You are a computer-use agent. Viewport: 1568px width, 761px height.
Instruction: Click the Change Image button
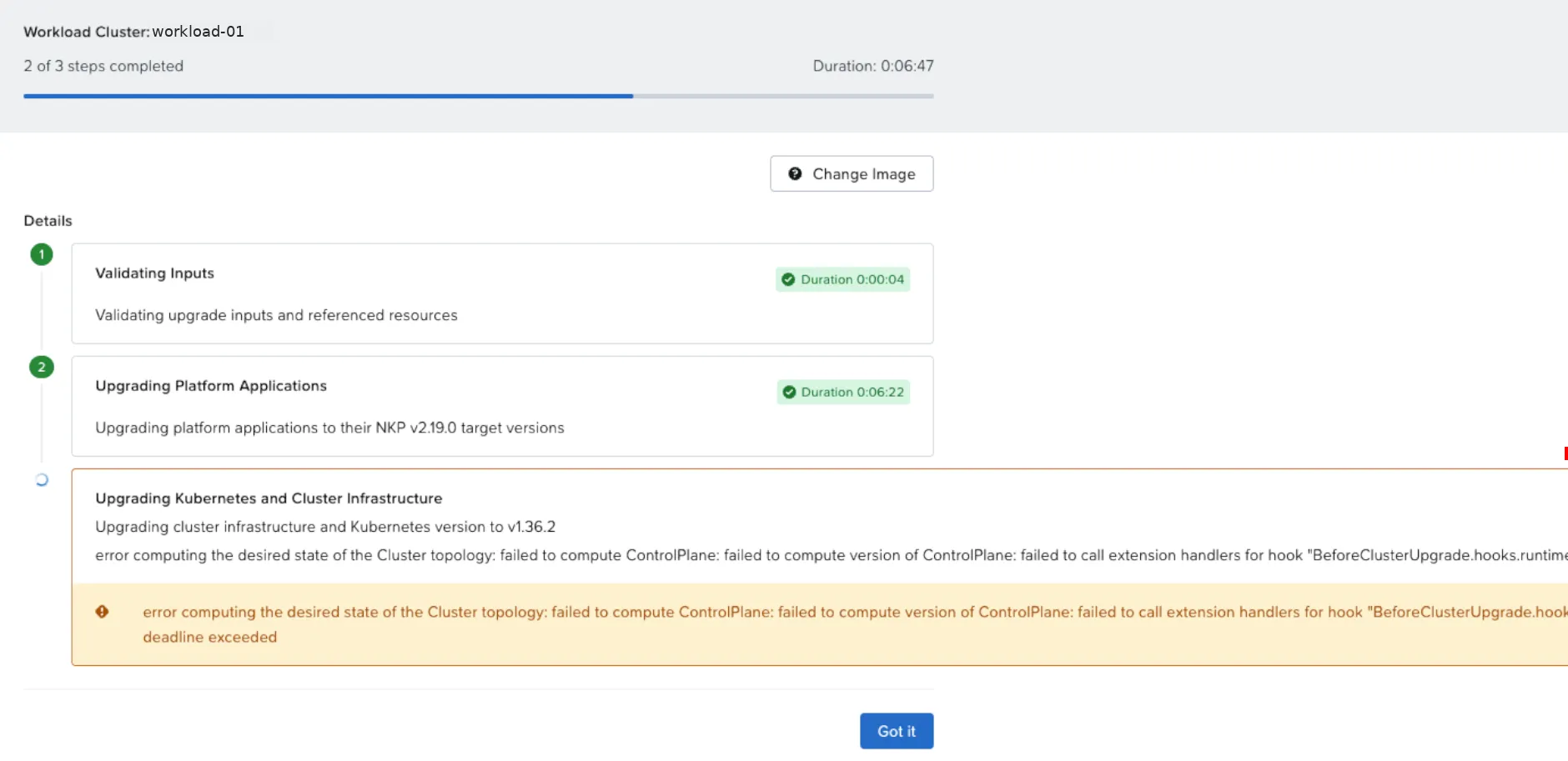(852, 173)
